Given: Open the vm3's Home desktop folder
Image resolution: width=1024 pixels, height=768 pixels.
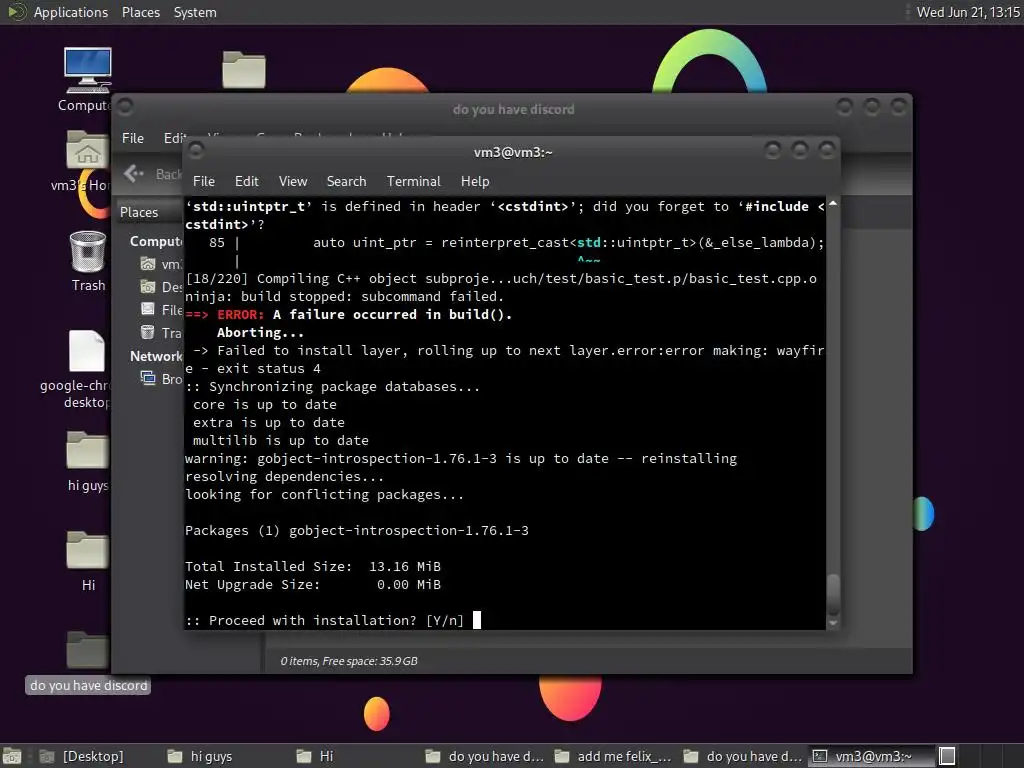Looking at the screenshot, I should tap(88, 150).
